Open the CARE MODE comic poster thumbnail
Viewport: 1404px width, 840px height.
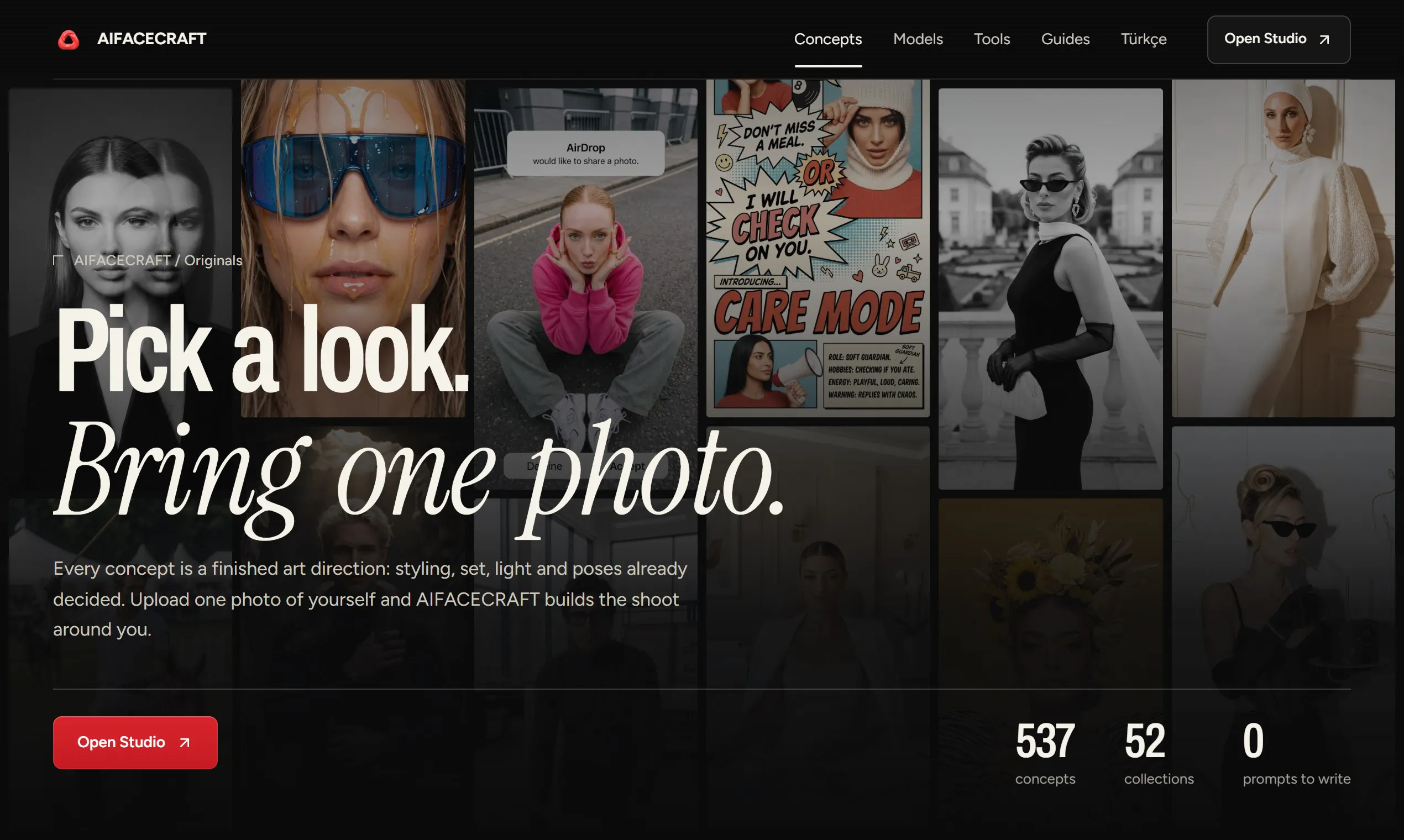(x=818, y=248)
